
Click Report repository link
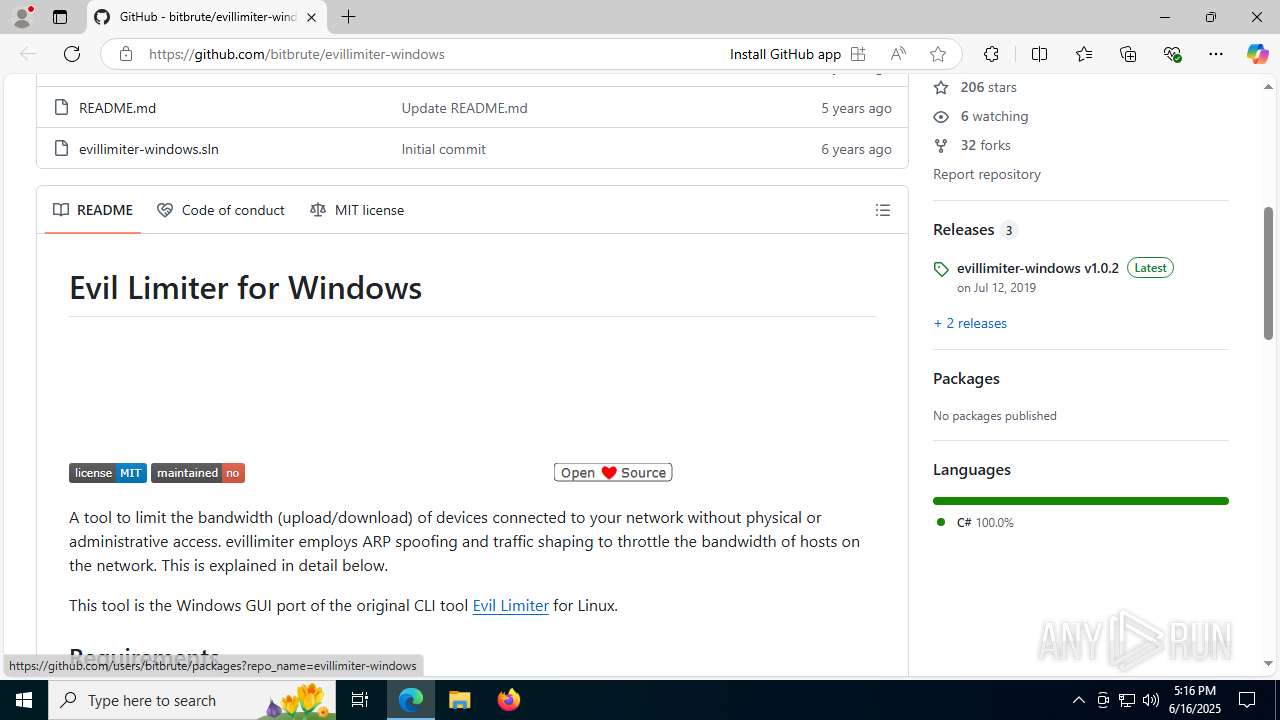click(x=987, y=174)
